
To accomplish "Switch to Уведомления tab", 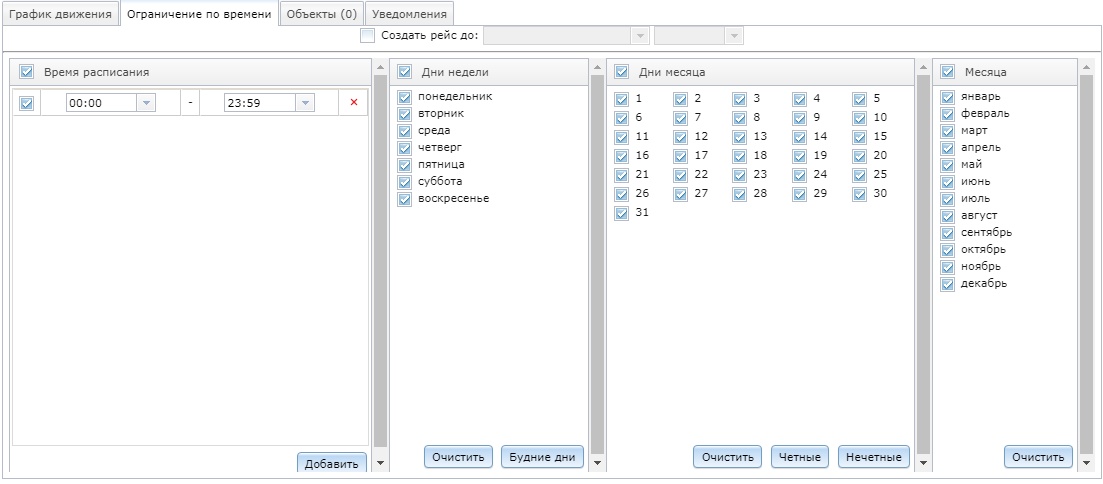I will click(409, 14).
